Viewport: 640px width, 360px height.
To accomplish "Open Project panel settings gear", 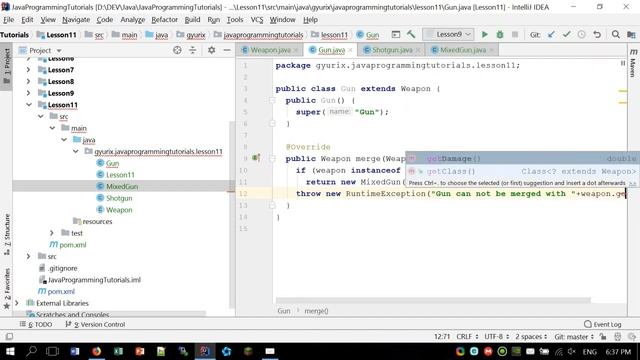I will [211, 50].
